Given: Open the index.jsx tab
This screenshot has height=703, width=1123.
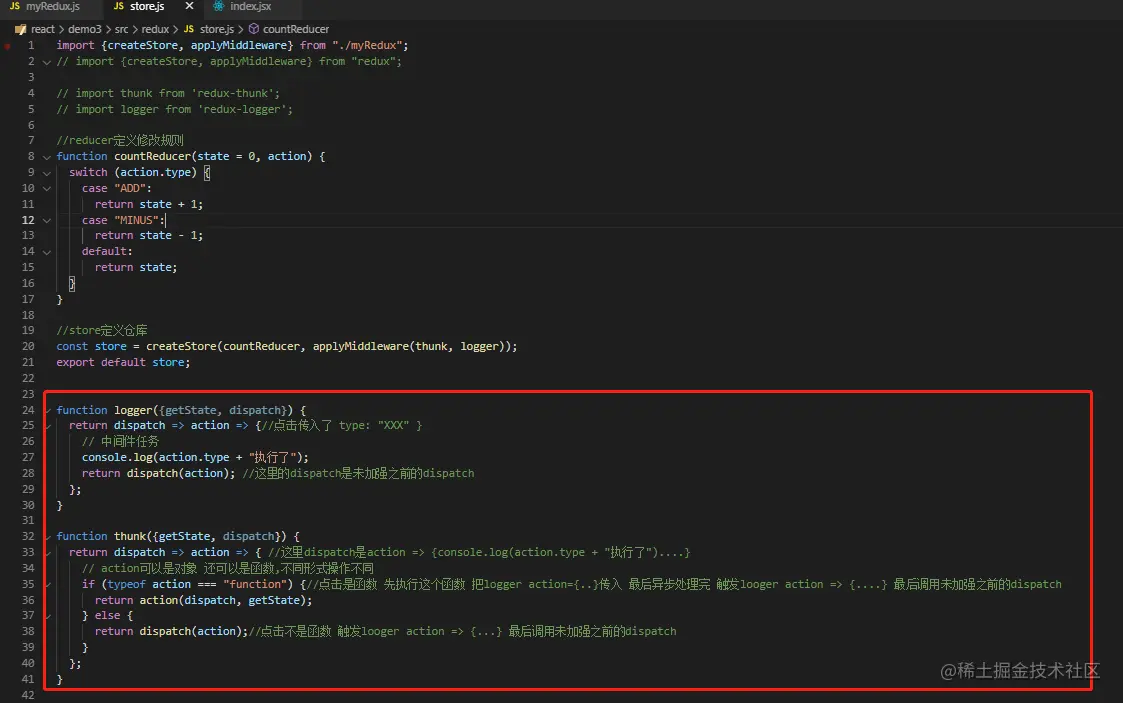Looking at the screenshot, I should [x=251, y=6].
